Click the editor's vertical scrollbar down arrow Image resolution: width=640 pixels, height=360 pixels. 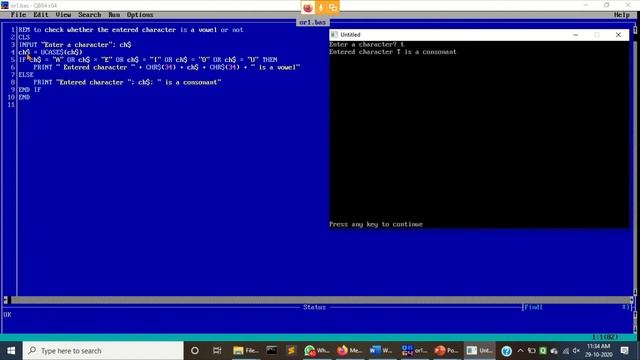(635, 292)
